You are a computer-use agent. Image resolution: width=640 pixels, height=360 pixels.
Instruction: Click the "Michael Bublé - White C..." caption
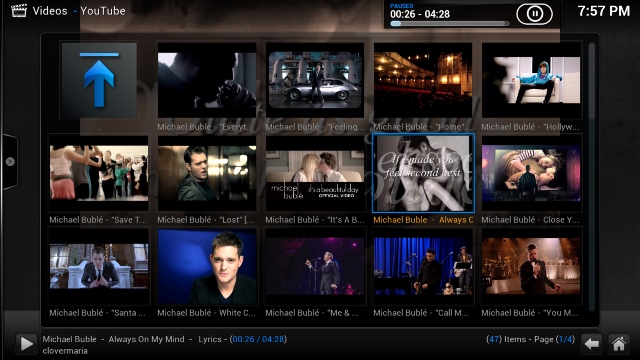(x=206, y=313)
